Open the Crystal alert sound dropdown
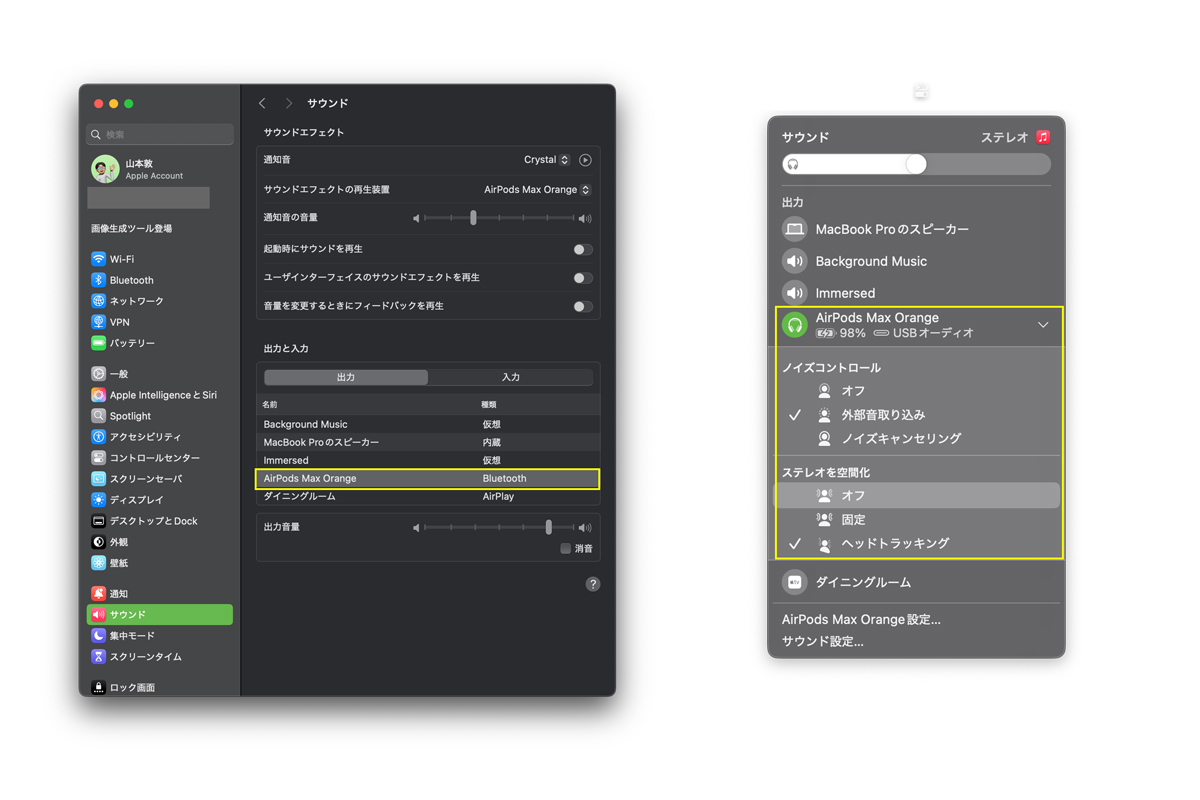 [x=546, y=160]
